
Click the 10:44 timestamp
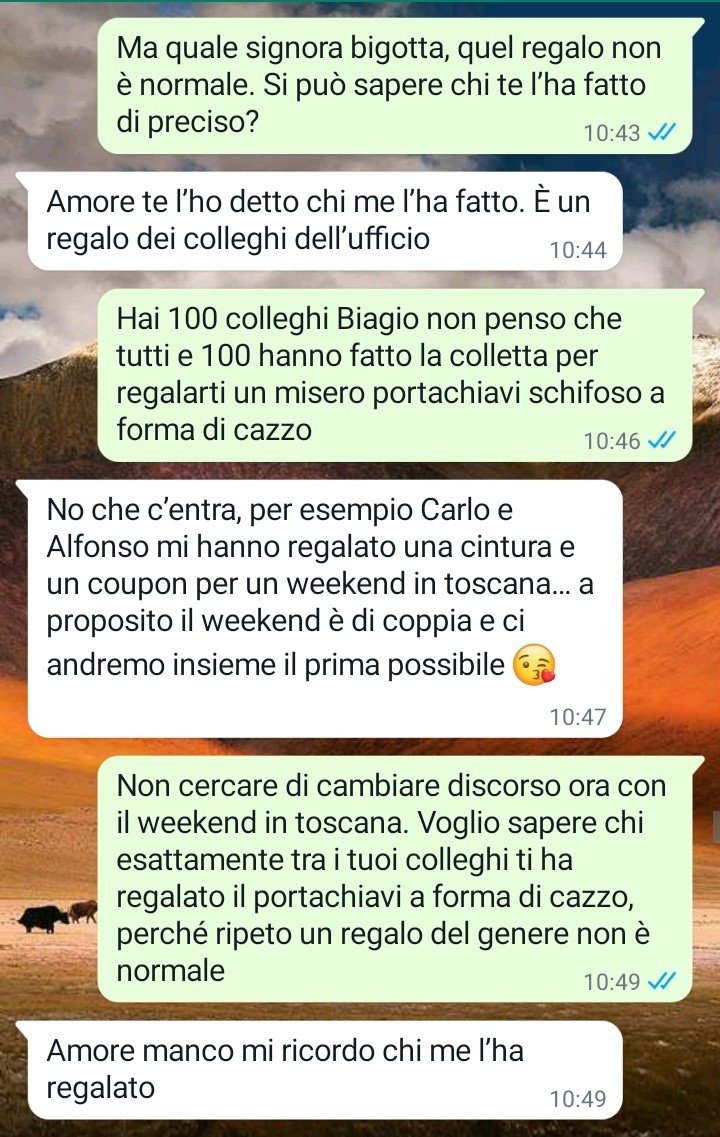point(578,249)
